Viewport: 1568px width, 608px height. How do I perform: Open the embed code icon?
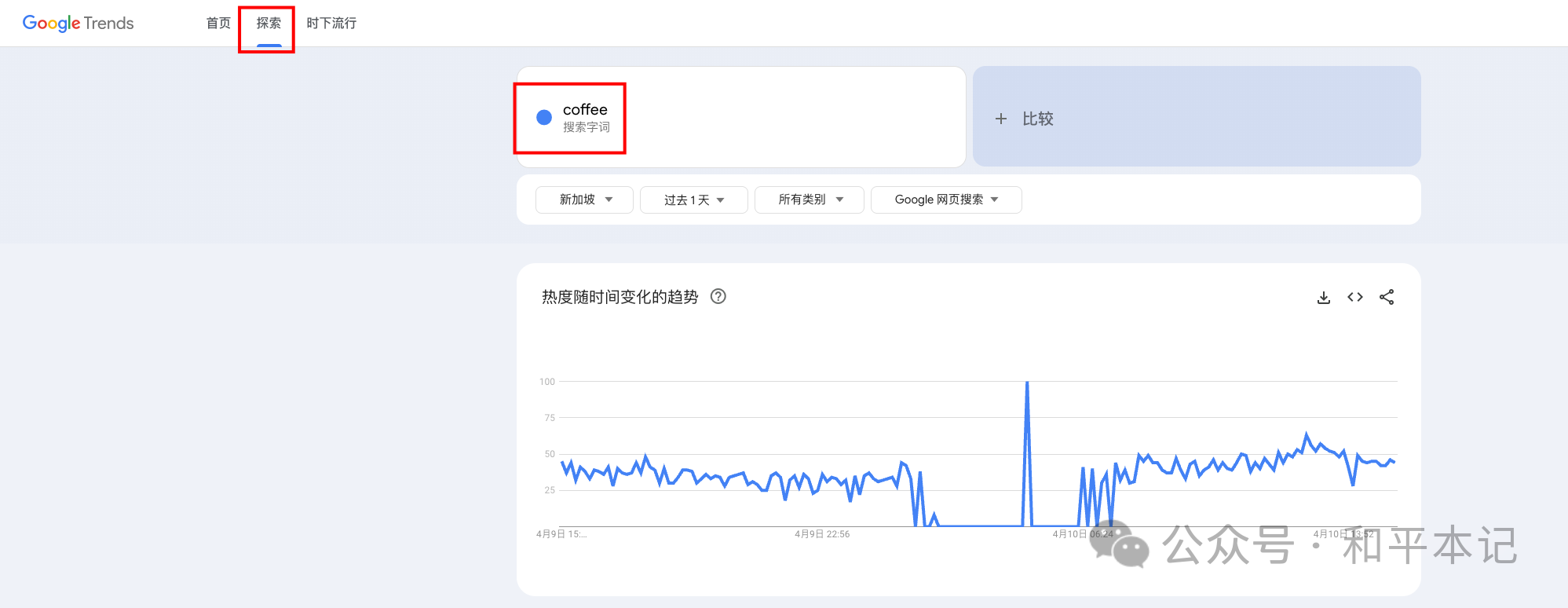(1355, 297)
